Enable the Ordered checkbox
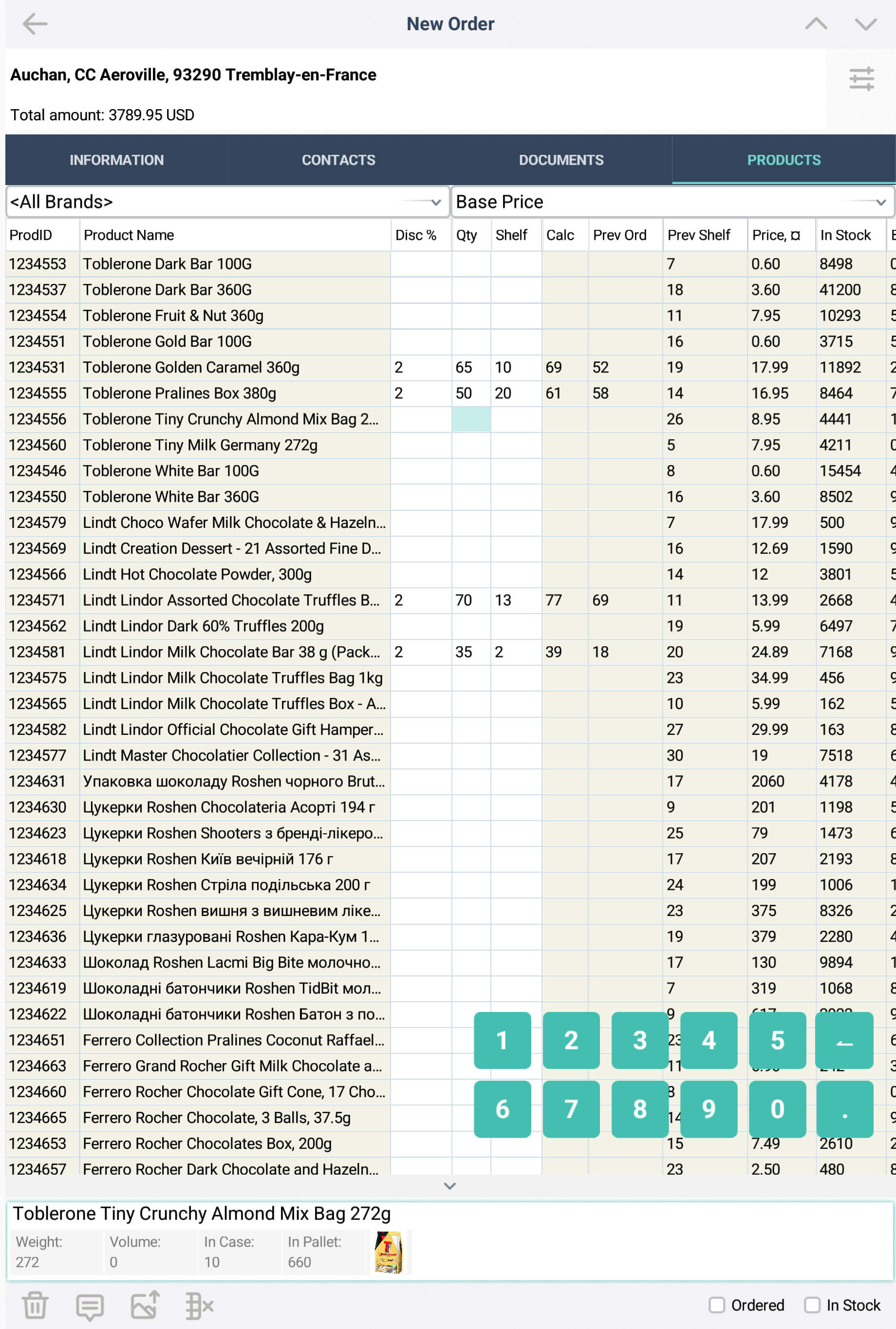Screen dimensions: 896x1329 click(717, 1305)
